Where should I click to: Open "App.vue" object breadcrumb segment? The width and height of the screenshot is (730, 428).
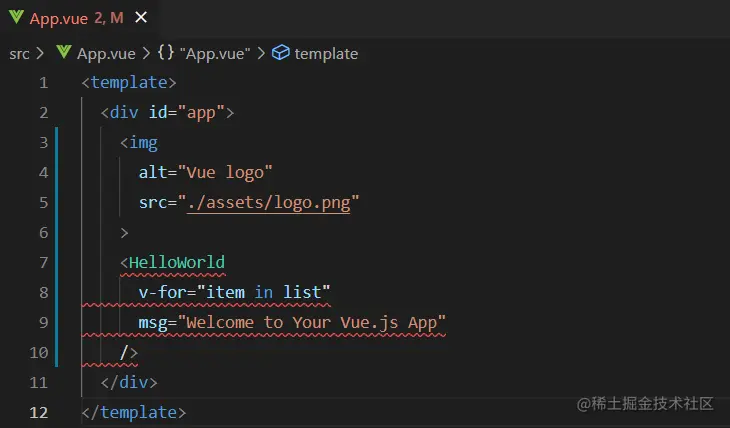(215, 54)
